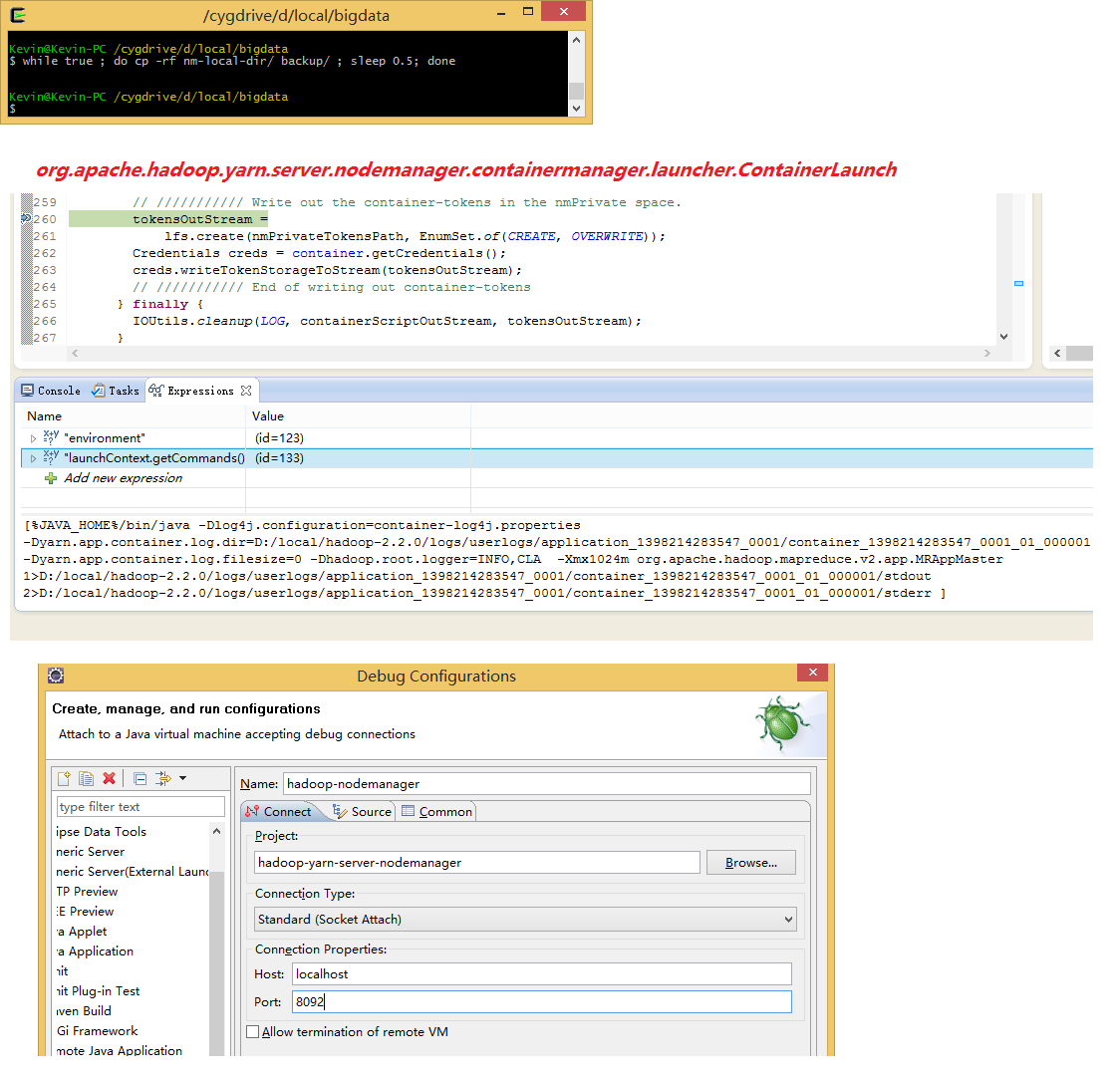Click the New launch configuration icon
The width and height of the screenshot is (1120, 1084).
pyautogui.click(x=64, y=778)
